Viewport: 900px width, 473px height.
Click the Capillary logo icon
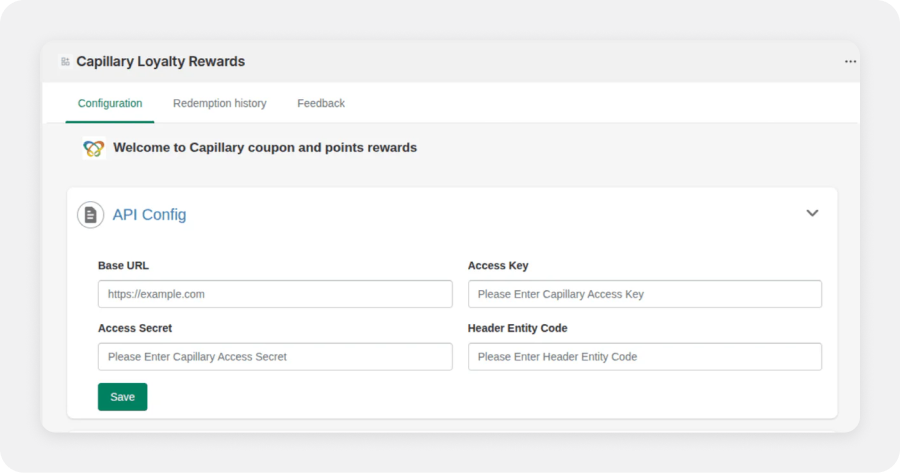(94, 148)
